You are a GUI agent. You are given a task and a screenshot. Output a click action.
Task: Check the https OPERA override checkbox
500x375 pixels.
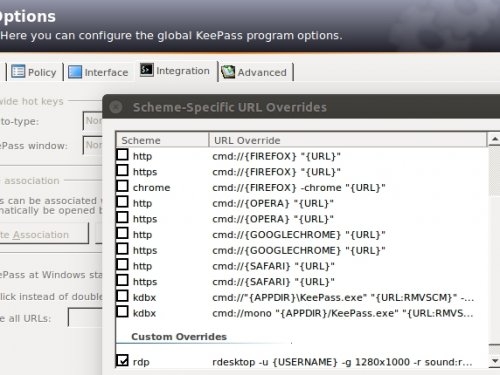pos(123,217)
